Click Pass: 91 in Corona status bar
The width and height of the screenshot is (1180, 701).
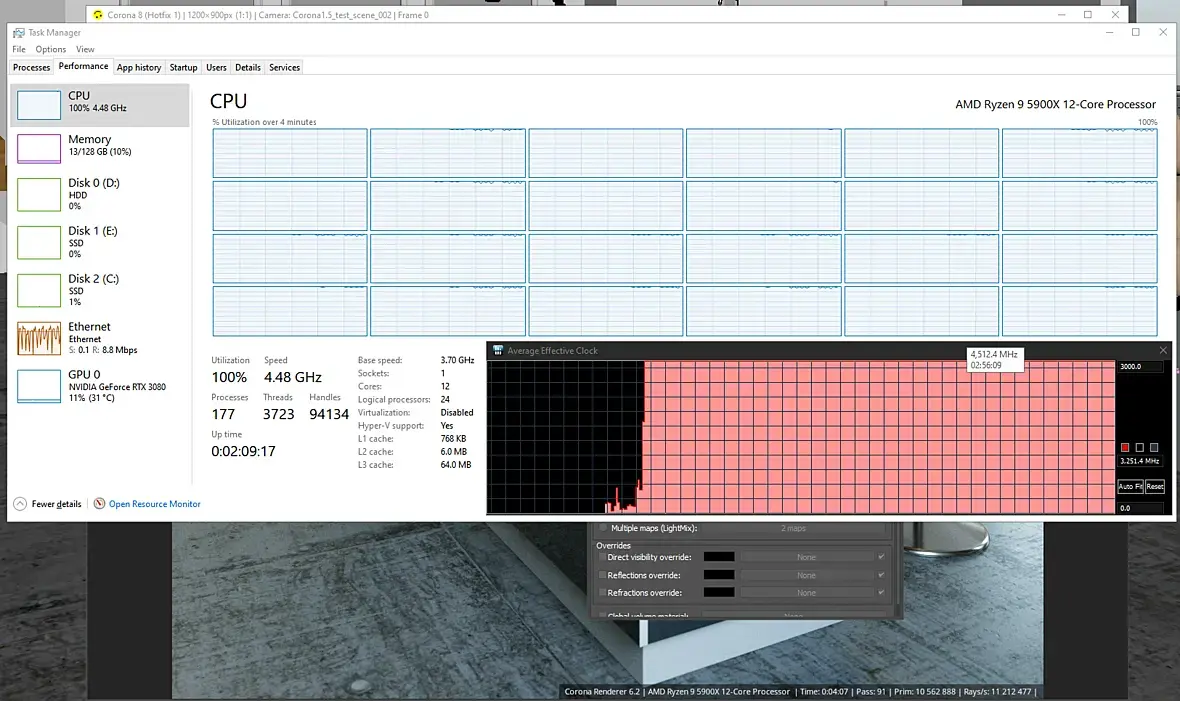871,691
